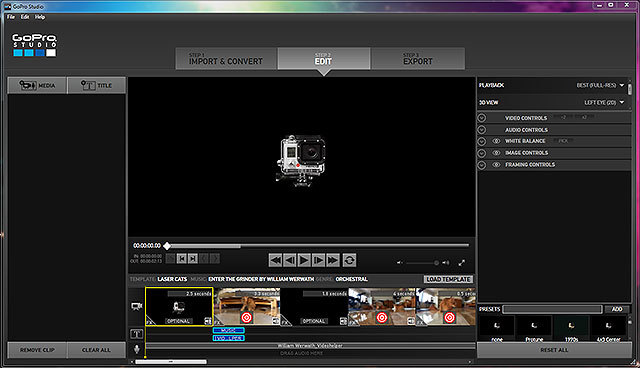Click the loud volume speaker icon
The height and width of the screenshot is (368, 640).
click(x=446, y=263)
